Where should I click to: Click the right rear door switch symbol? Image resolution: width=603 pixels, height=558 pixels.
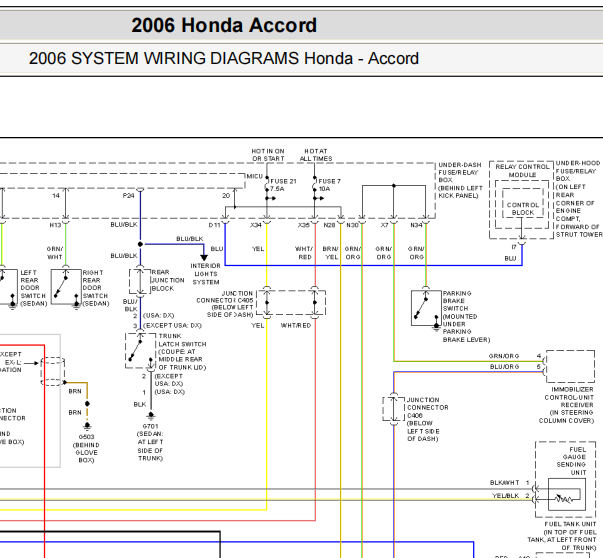click(66, 287)
